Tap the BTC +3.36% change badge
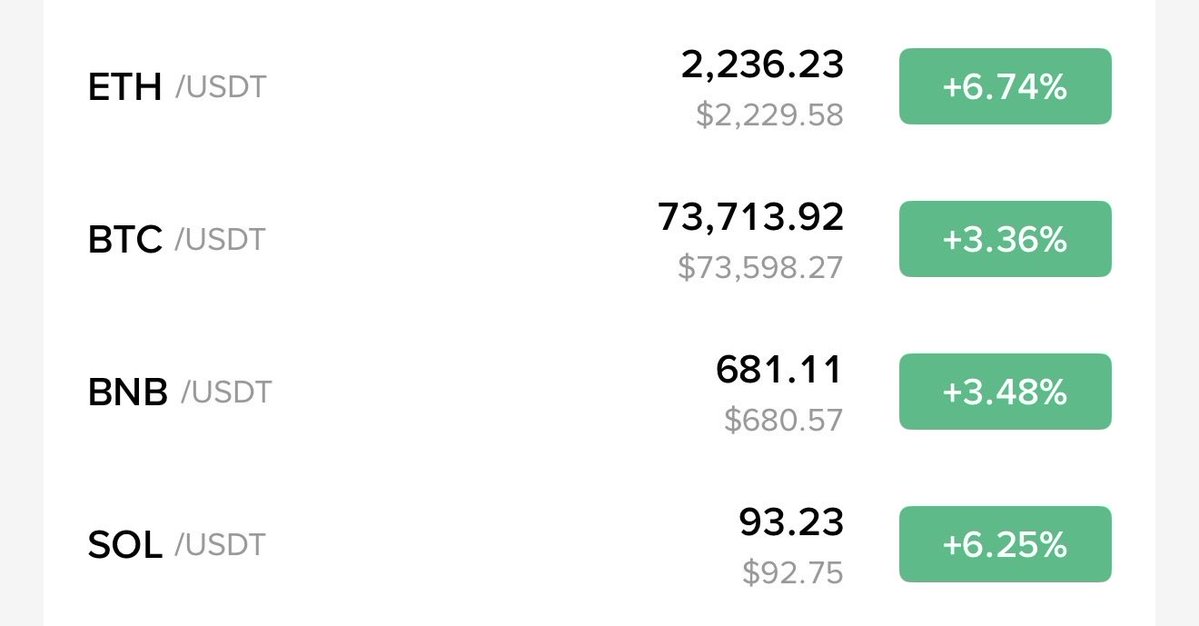Screen dimensions: 1199x626 click(1004, 240)
